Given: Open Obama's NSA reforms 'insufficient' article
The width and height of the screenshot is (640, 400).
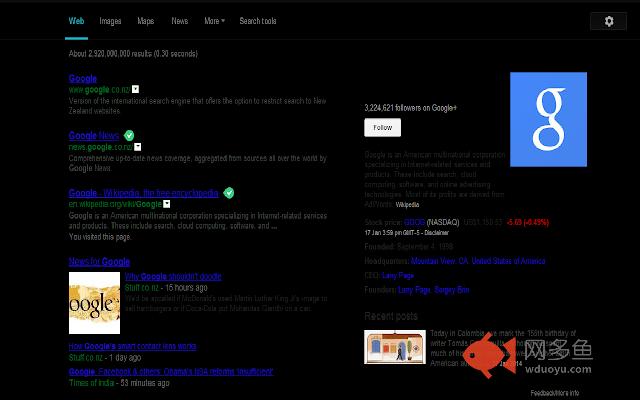Looking at the screenshot, I should click(x=171, y=371).
